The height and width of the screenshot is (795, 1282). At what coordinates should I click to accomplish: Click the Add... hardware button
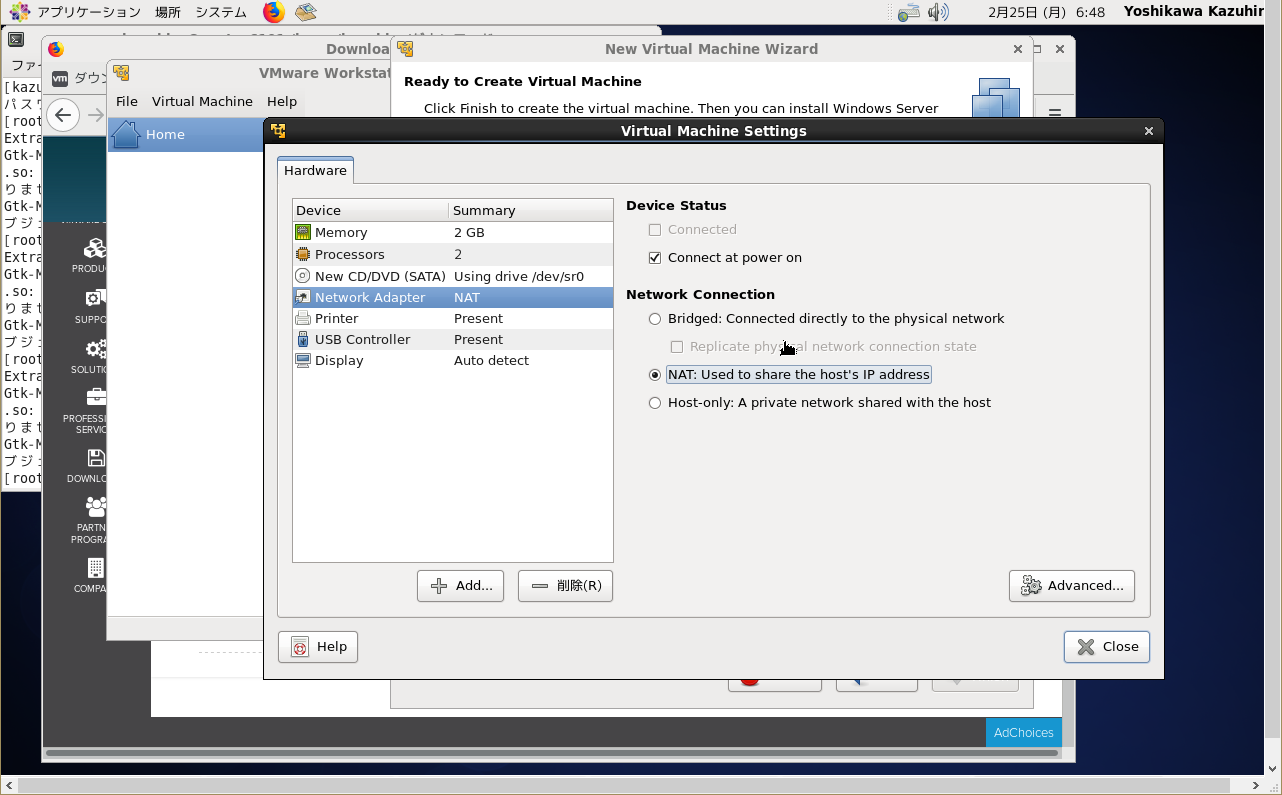coord(460,585)
